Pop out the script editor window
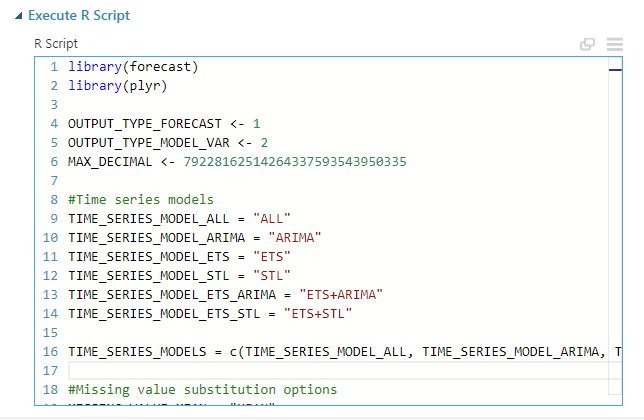This screenshot has width=644, height=420. pyautogui.click(x=588, y=44)
